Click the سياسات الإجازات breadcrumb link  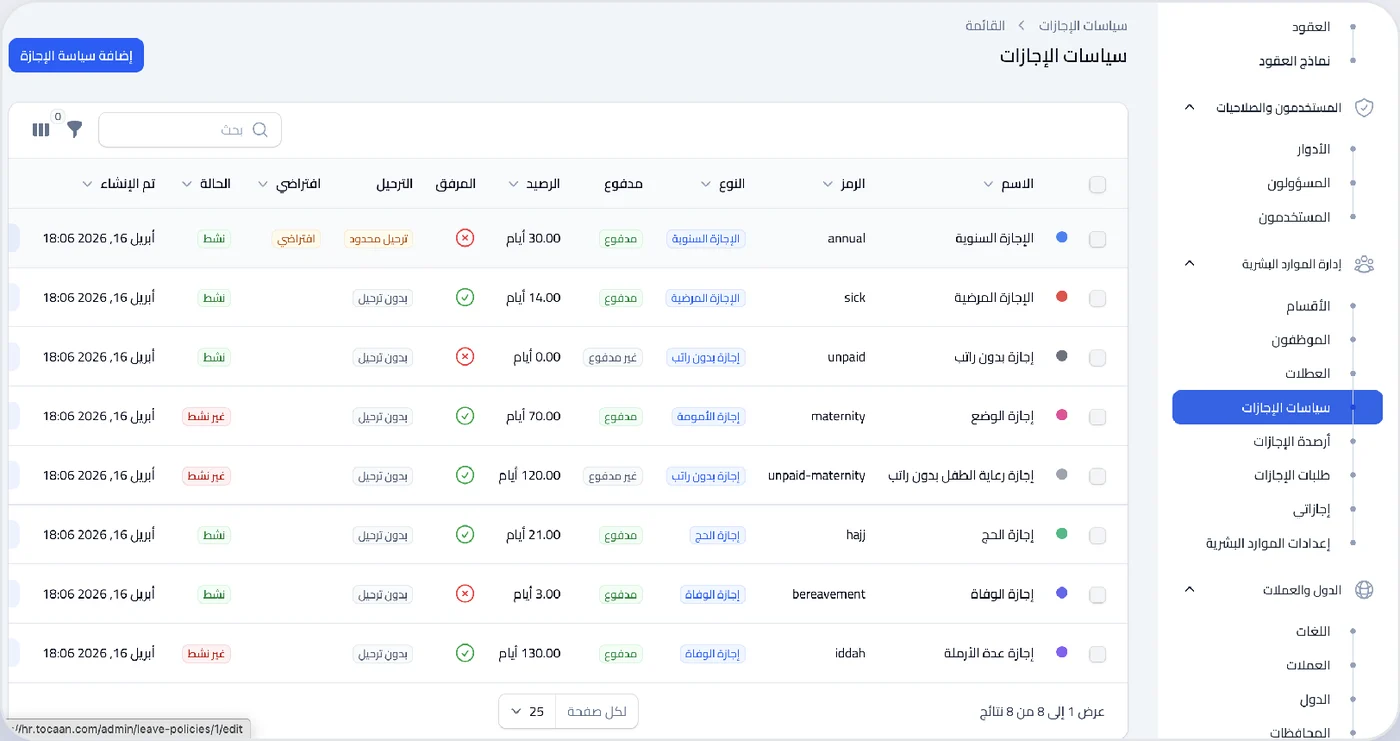[x=1083, y=25]
